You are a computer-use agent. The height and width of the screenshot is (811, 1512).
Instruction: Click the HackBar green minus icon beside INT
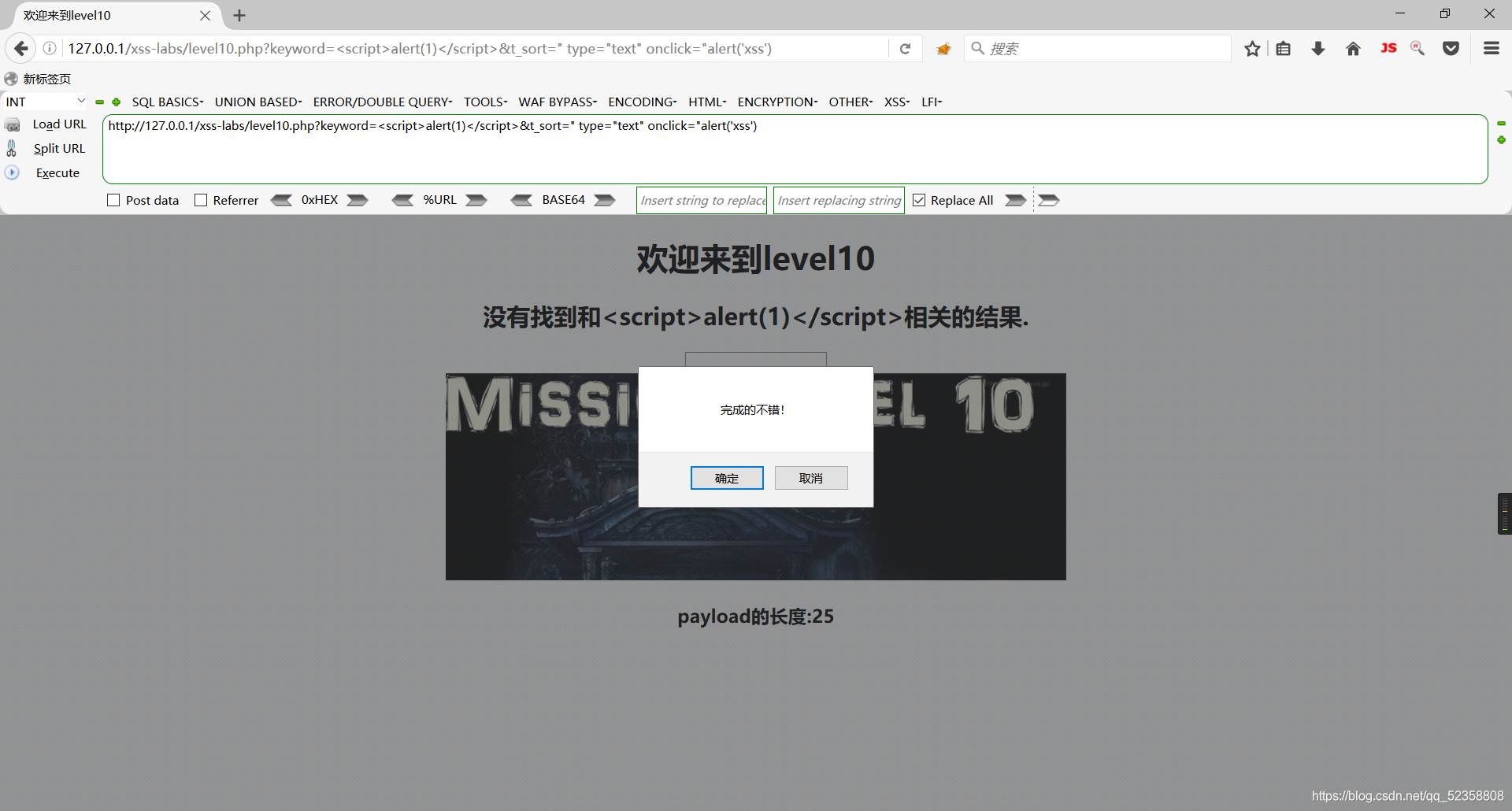[x=100, y=102]
